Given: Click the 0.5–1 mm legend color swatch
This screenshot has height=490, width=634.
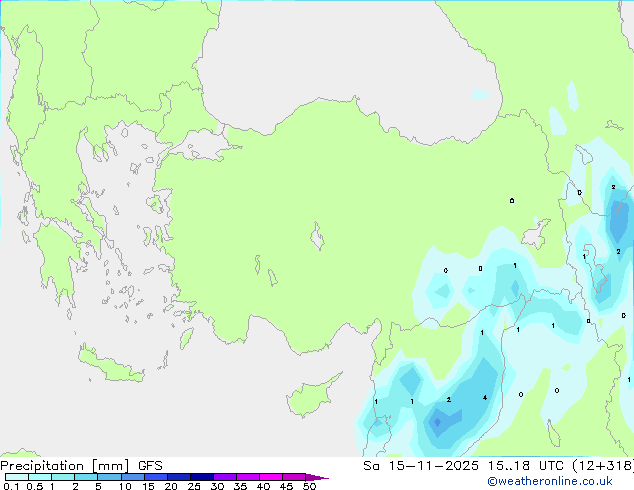Looking at the screenshot, I should point(40,477).
